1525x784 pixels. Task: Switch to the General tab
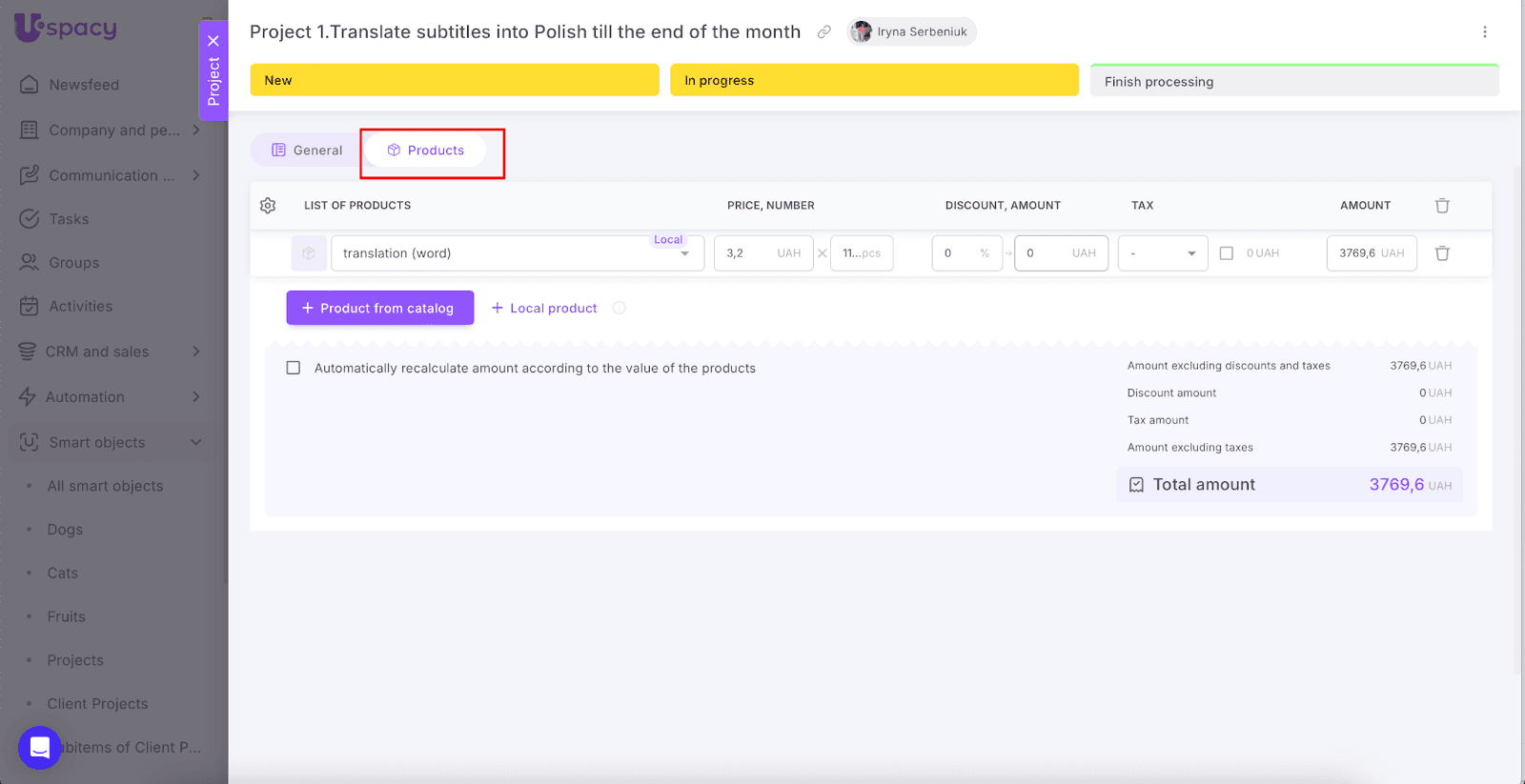pyautogui.click(x=307, y=151)
